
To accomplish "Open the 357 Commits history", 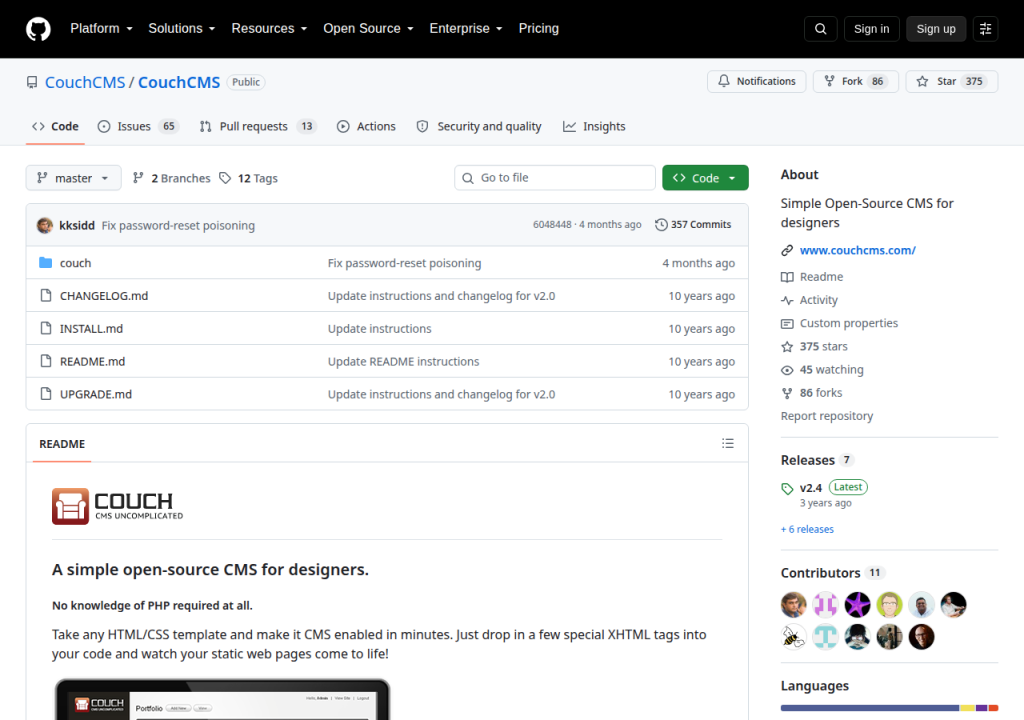I will click(694, 225).
